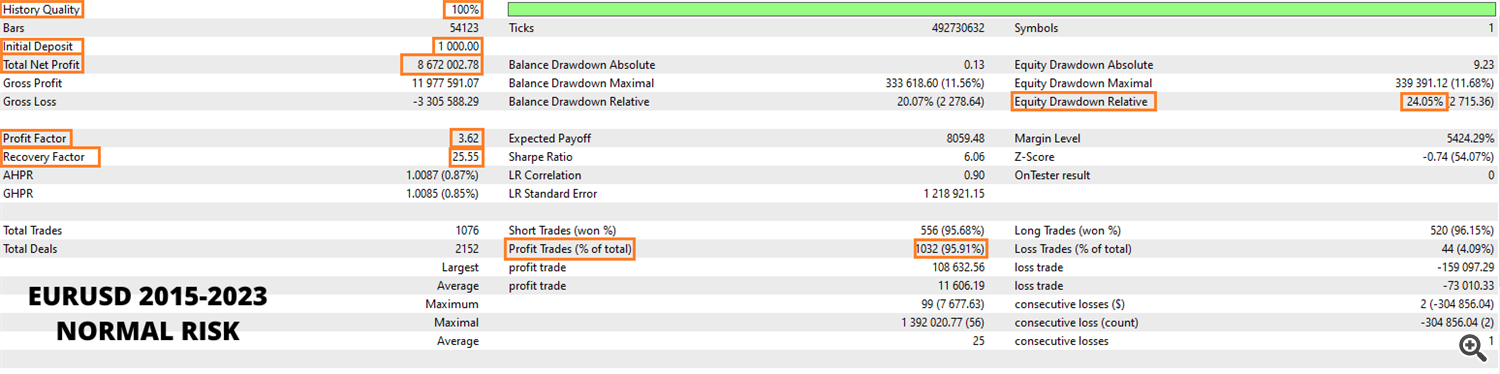Click the Ticks value 492730632
Viewport: 1500px width, 374px height.
click(958, 28)
